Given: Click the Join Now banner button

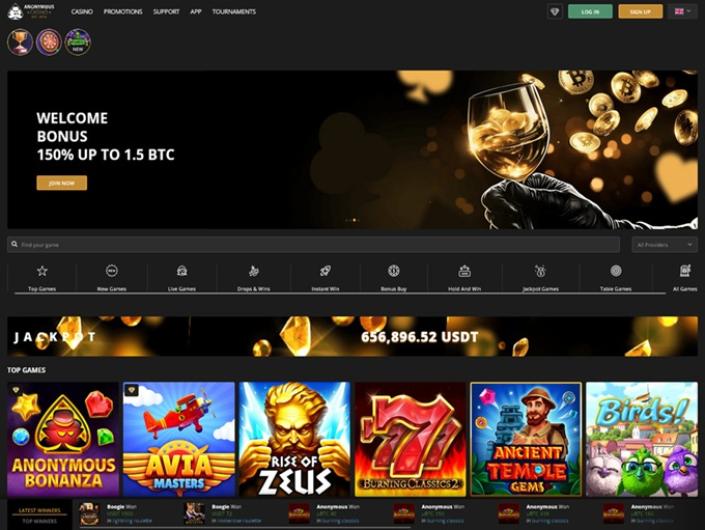Looking at the screenshot, I should click(62, 183).
